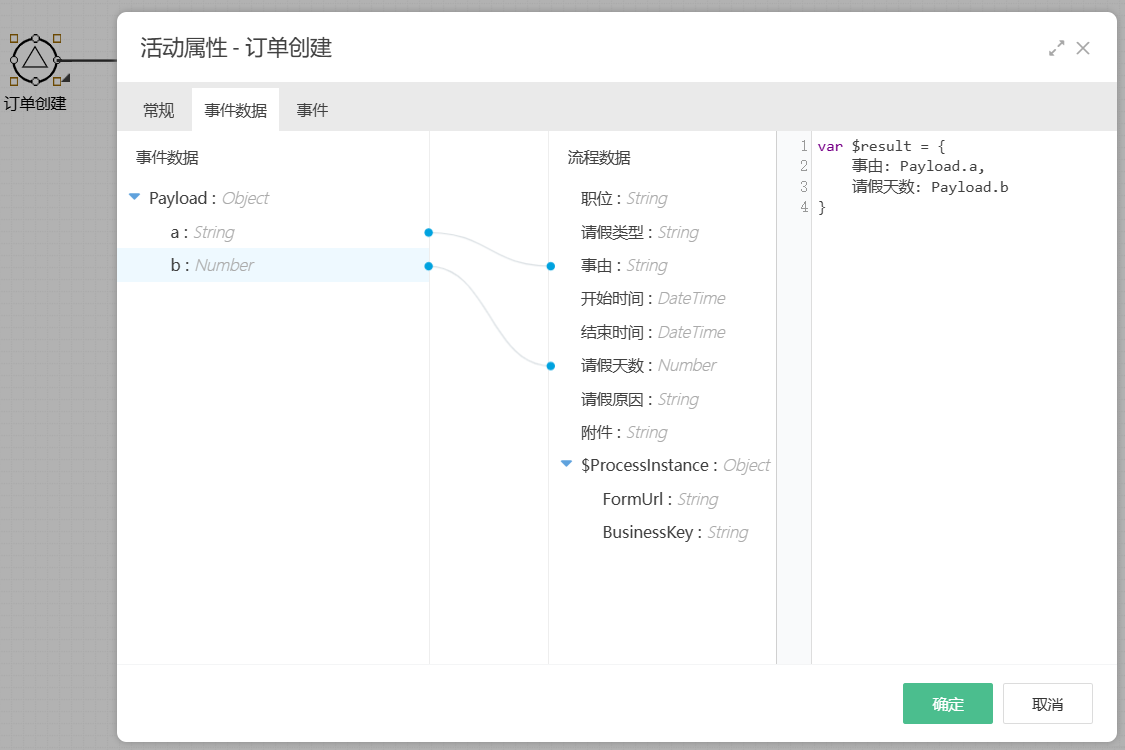
Task: Switch to the 常规 tab
Action: (158, 111)
